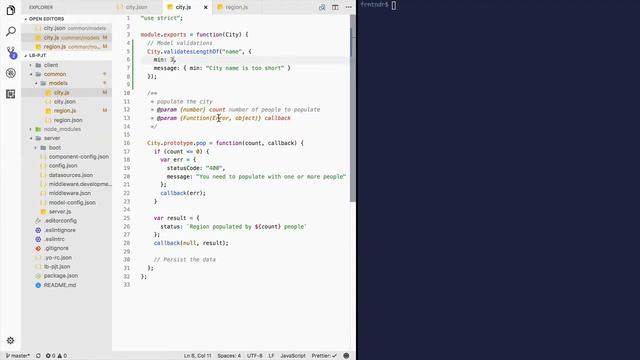Open region.json under models folder
The height and width of the screenshot is (360, 640).
pyautogui.click(x=68, y=120)
